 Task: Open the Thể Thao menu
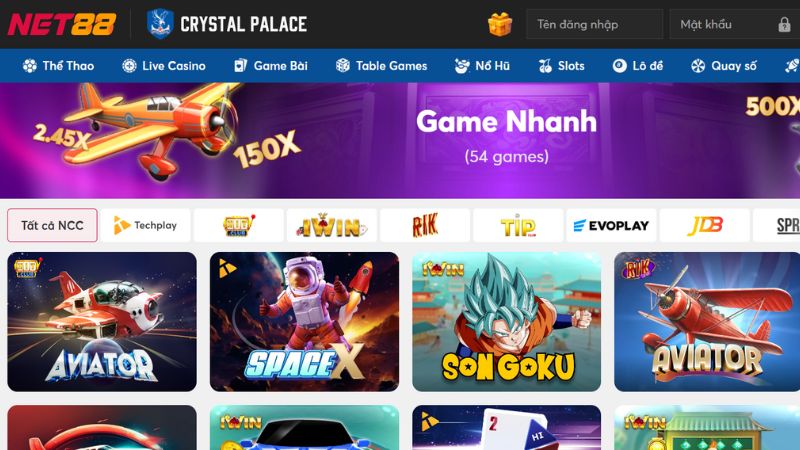point(58,66)
